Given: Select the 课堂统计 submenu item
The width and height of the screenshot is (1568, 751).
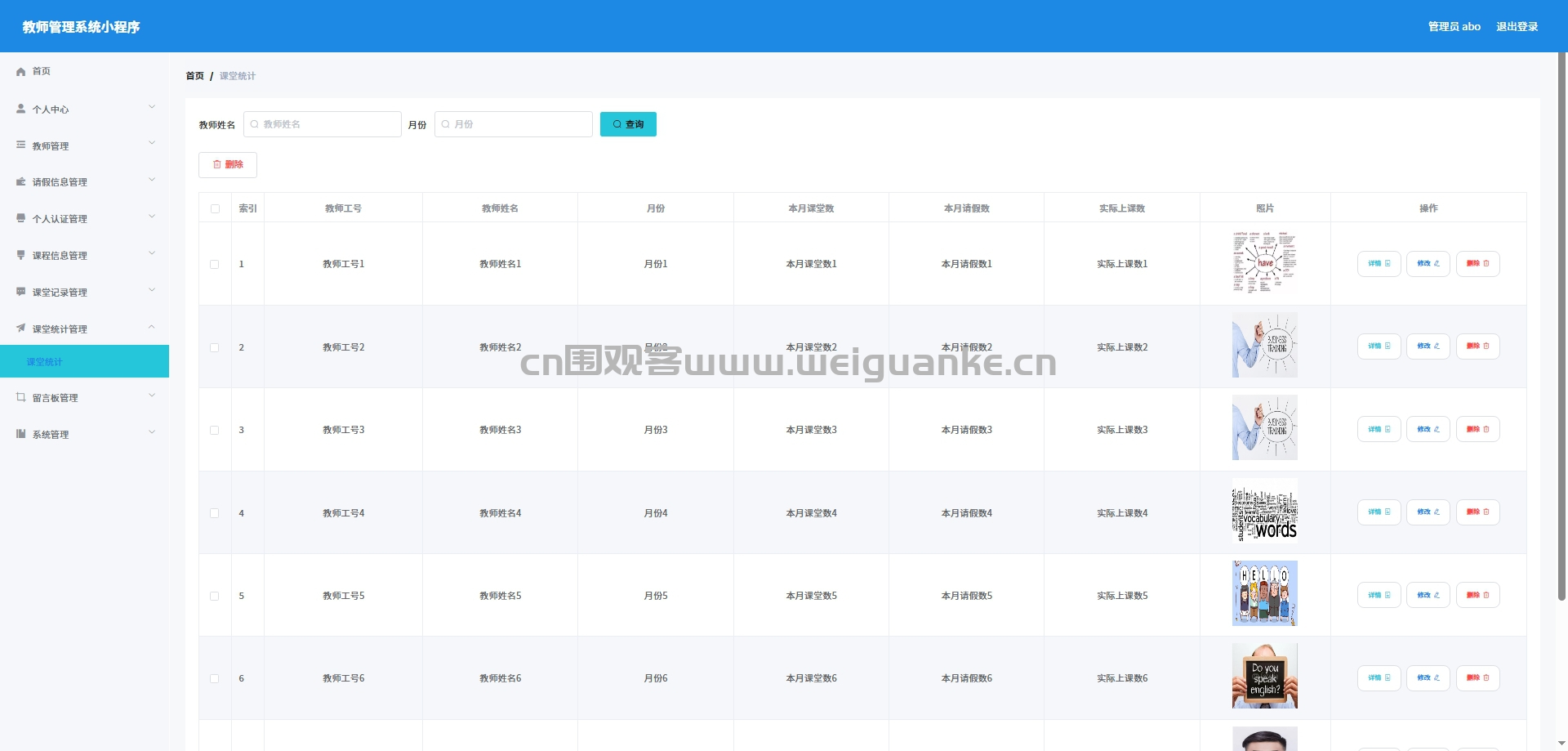Looking at the screenshot, I should pos(84,361).
